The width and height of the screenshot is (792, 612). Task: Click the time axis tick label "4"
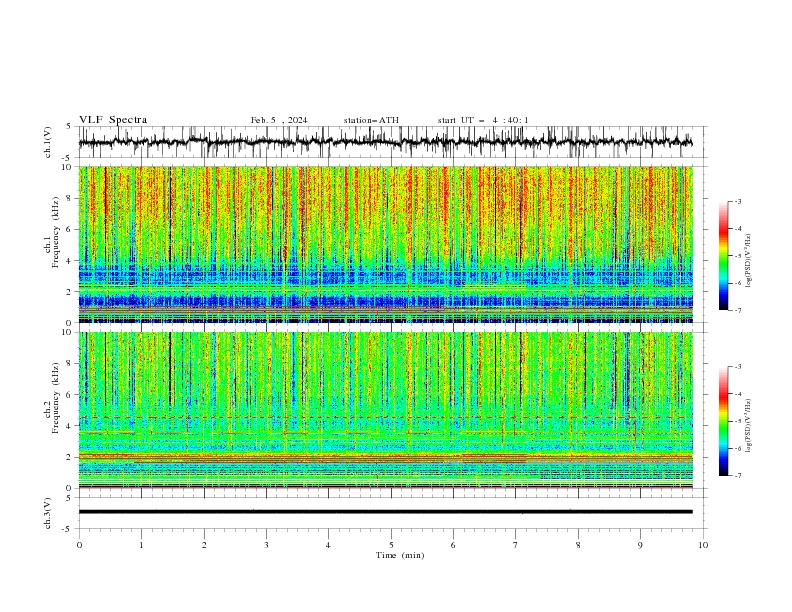[x=328, y=545]
